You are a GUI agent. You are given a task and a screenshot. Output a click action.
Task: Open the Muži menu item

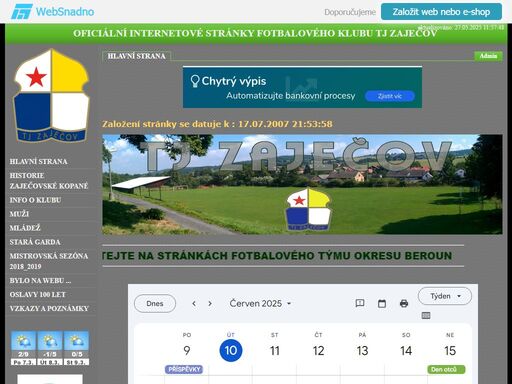(x=19, y=214)
